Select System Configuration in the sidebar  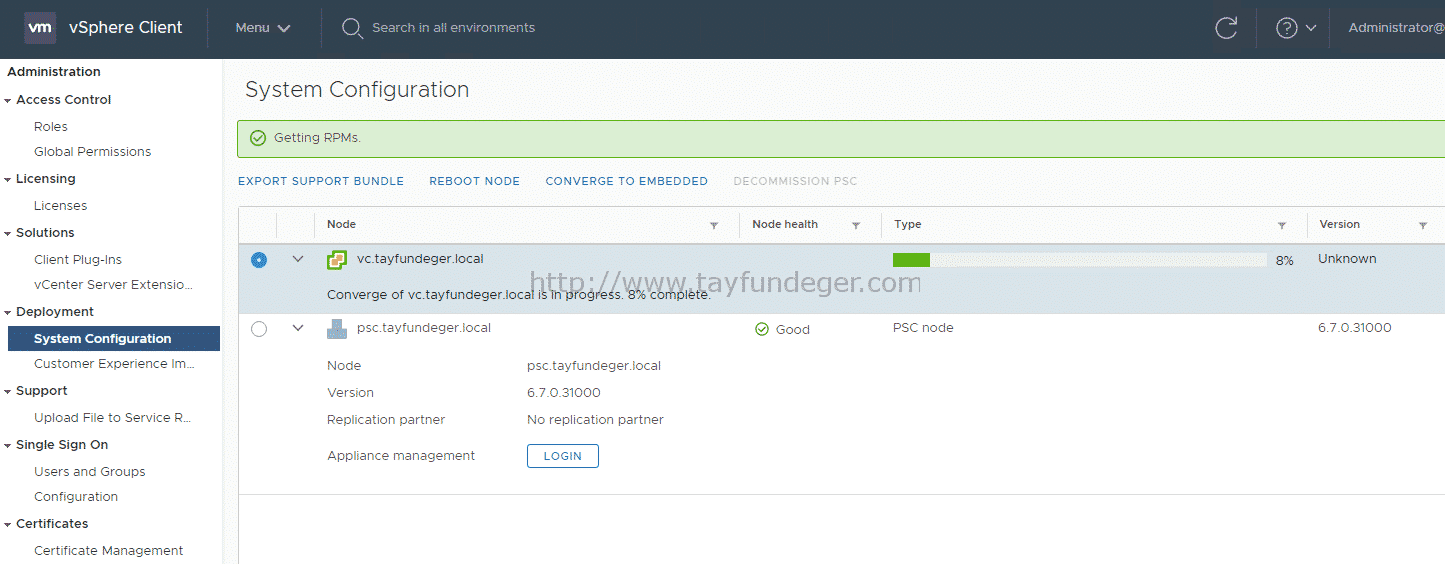coord(113,339)
